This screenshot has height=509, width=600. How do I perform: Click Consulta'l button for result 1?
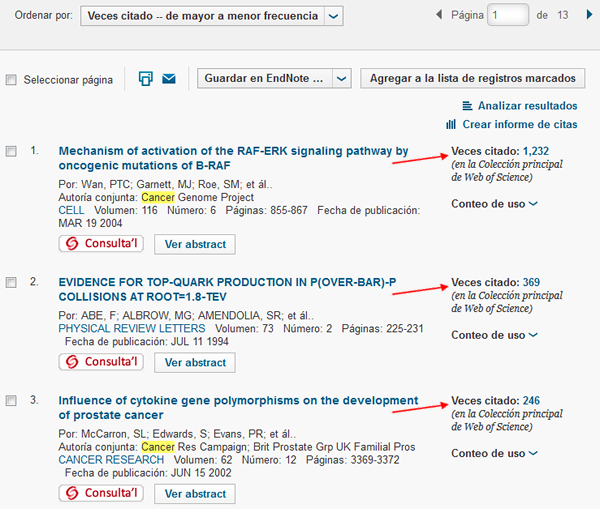pyautogui.click(x=101, y=244)
